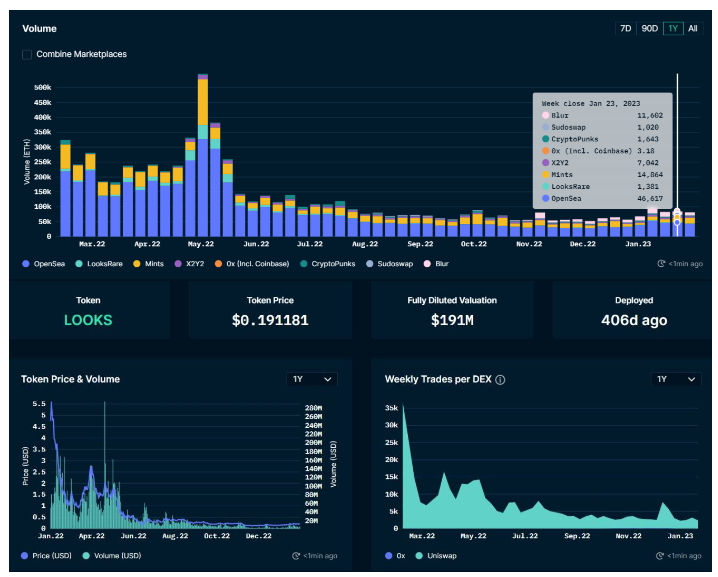The height and width of the screenshot is (577, 718).
Task: Click Token Price value $0.191181
Action: (270, 320)
